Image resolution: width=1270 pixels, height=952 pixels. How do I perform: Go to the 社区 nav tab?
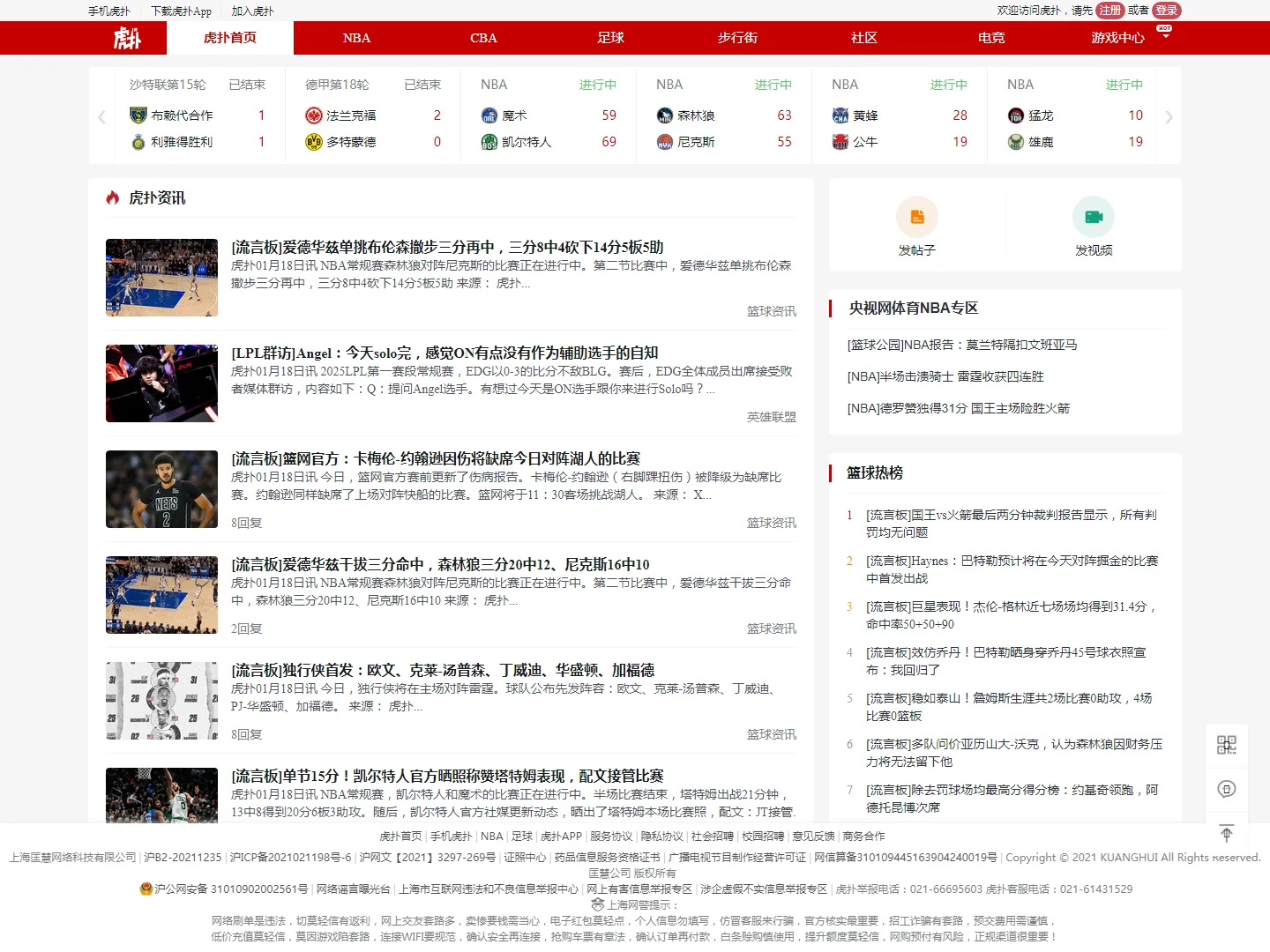point(864,38)
